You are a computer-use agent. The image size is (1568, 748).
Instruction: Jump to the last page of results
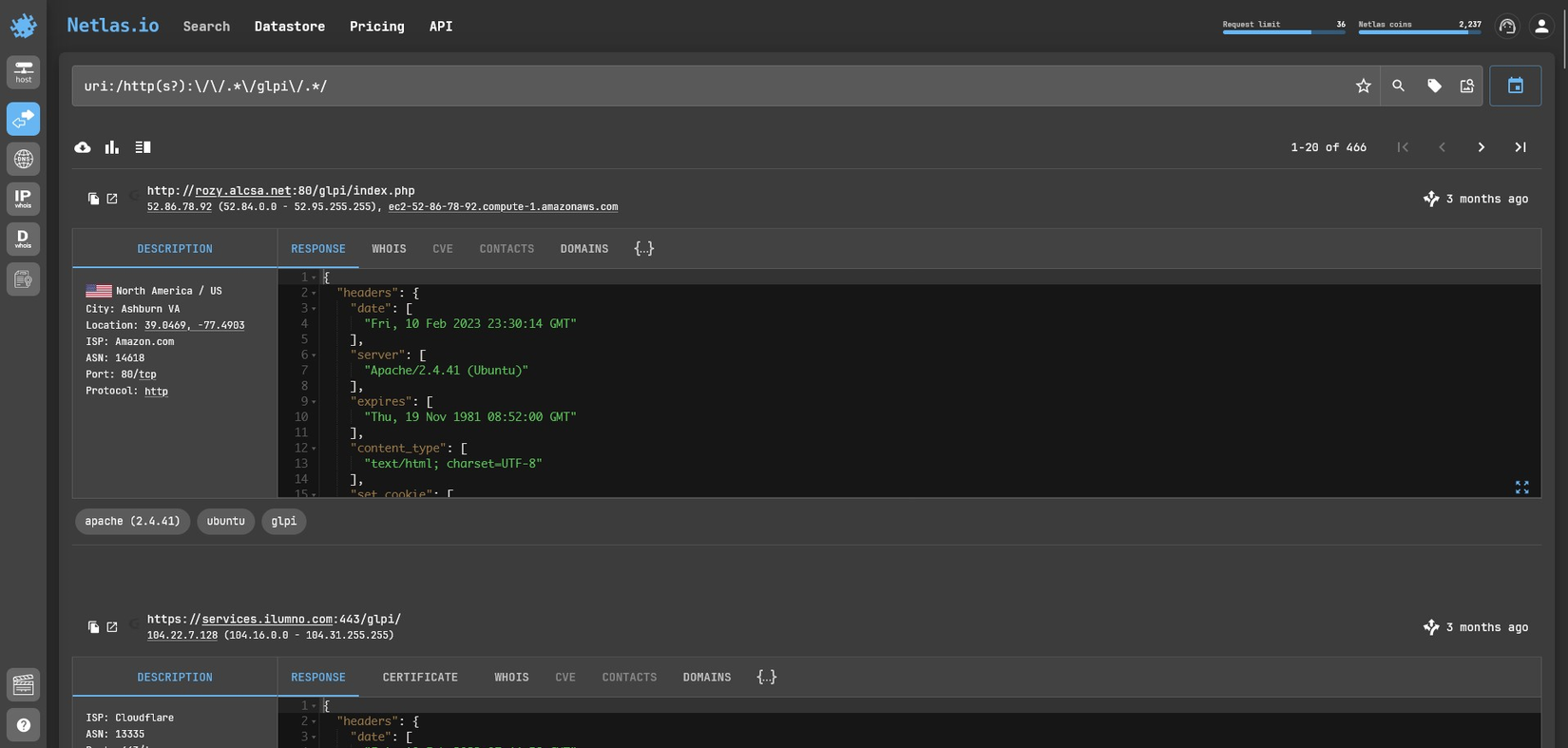(1520, 147)
